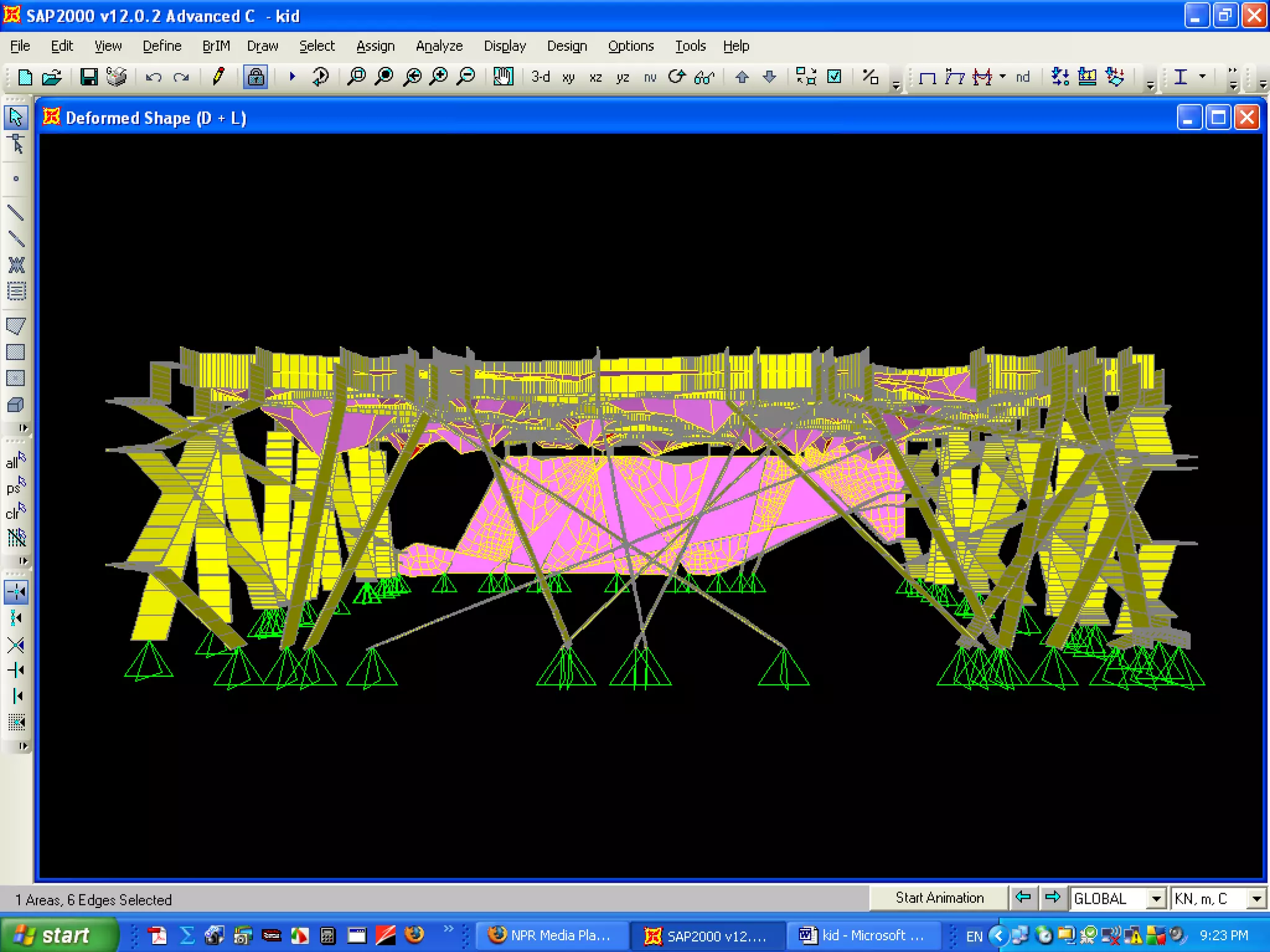Viewport: 1270px width, 952px height.
Task: Run analysis with the play arrow icon
Action: (292, 77)
